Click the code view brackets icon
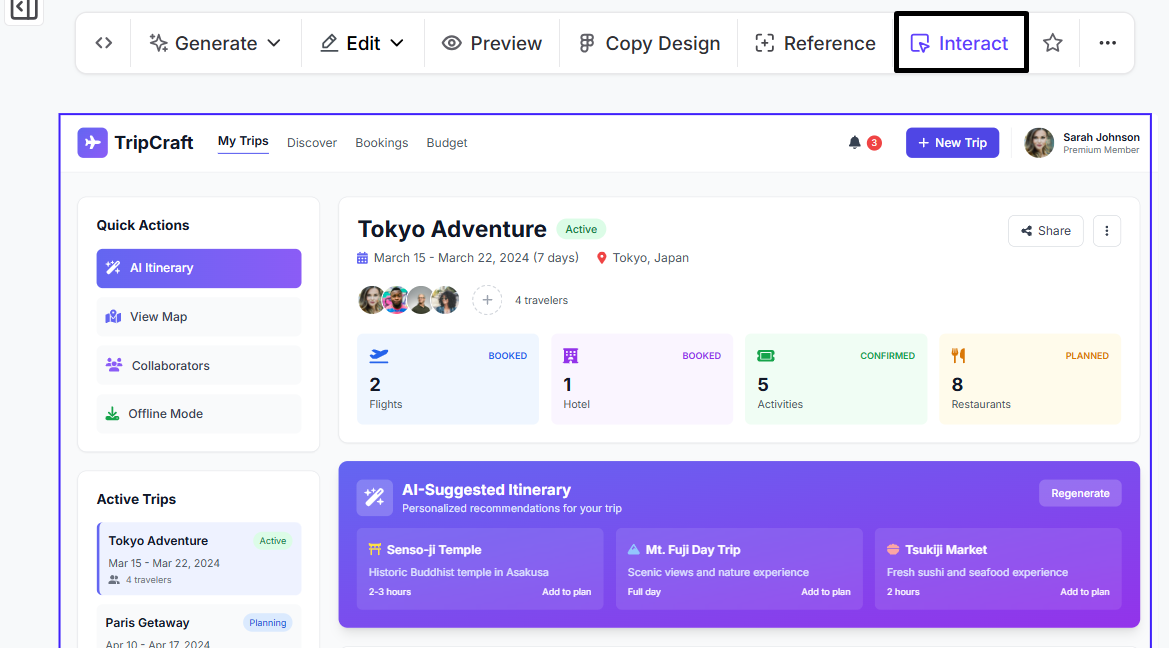The image size is (1169, 648). (104, 43)
